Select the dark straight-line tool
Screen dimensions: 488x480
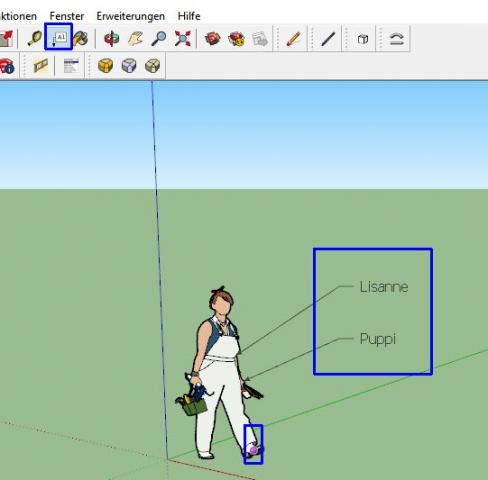pos(328,39)
